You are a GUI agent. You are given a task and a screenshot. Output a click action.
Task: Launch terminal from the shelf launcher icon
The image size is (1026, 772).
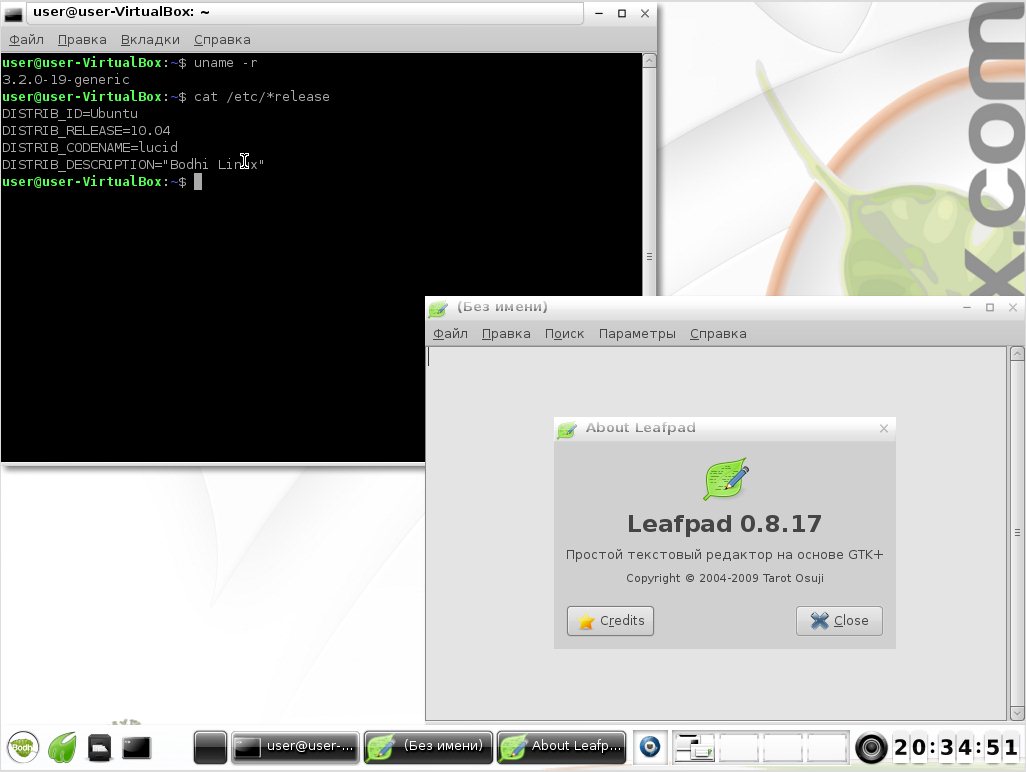136,747
